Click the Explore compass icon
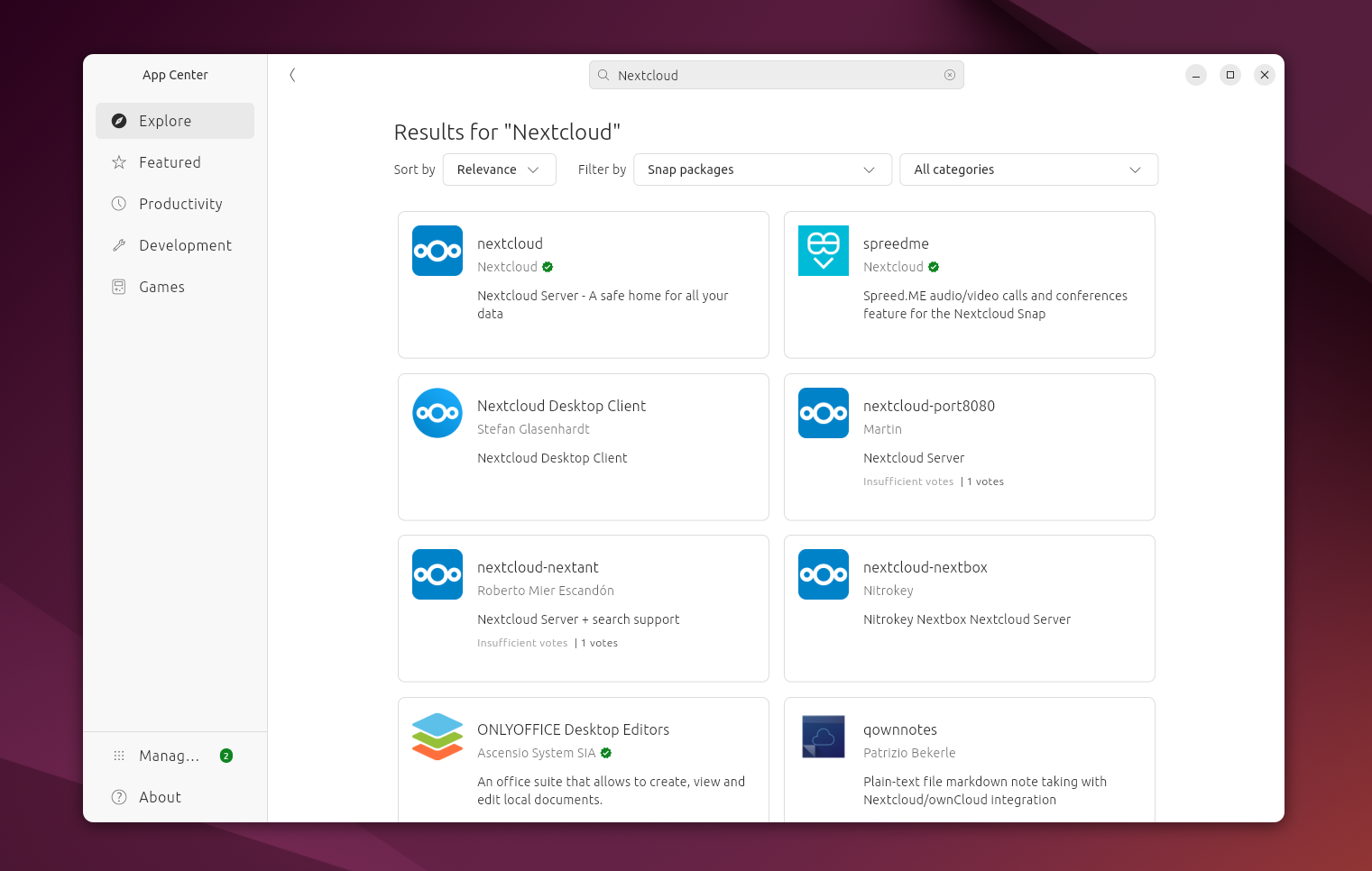Screen dimensions: 1372x871 (x=119, y=121)
